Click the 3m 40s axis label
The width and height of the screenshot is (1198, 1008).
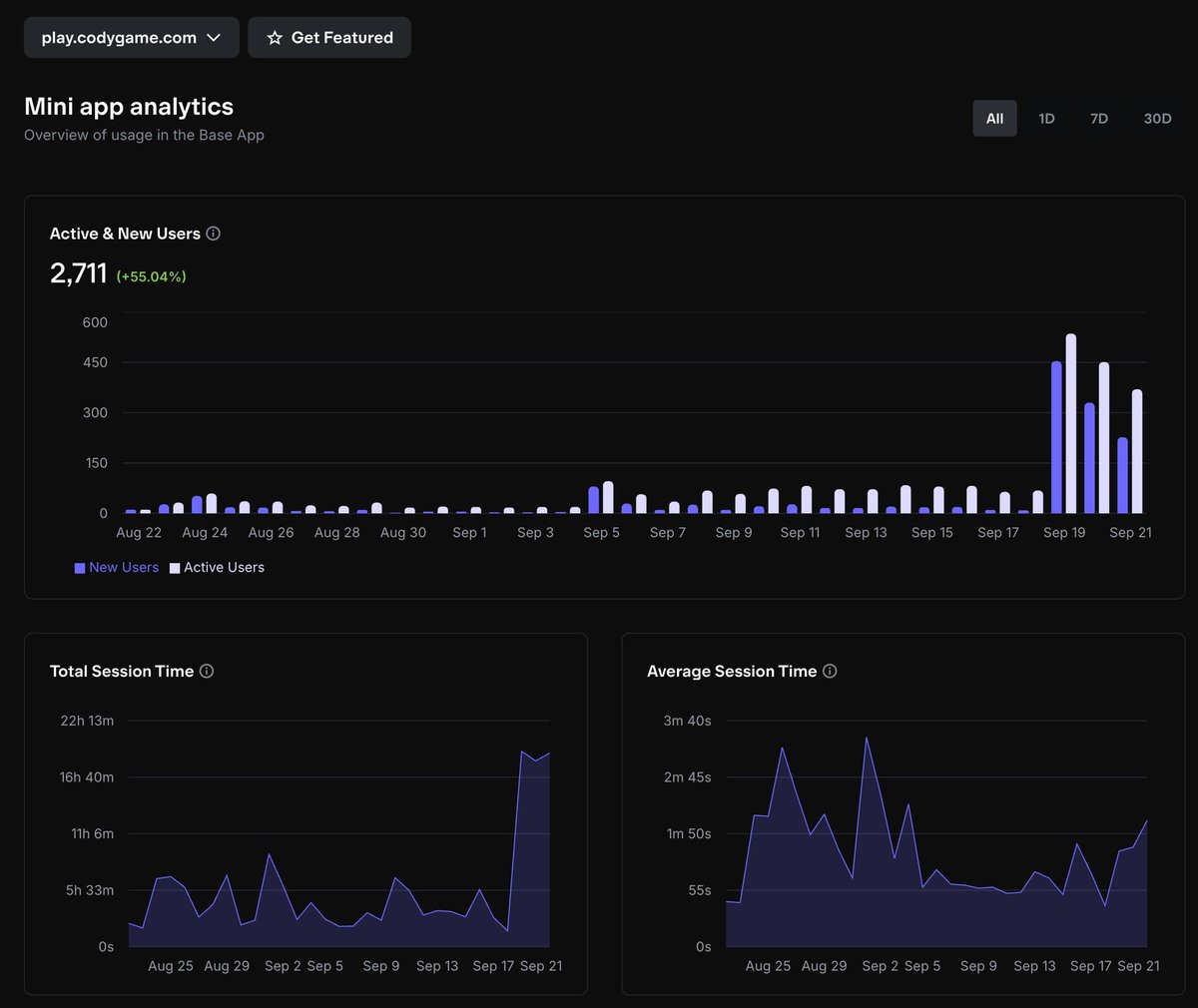pyautogui.click(x=687, y=721)
